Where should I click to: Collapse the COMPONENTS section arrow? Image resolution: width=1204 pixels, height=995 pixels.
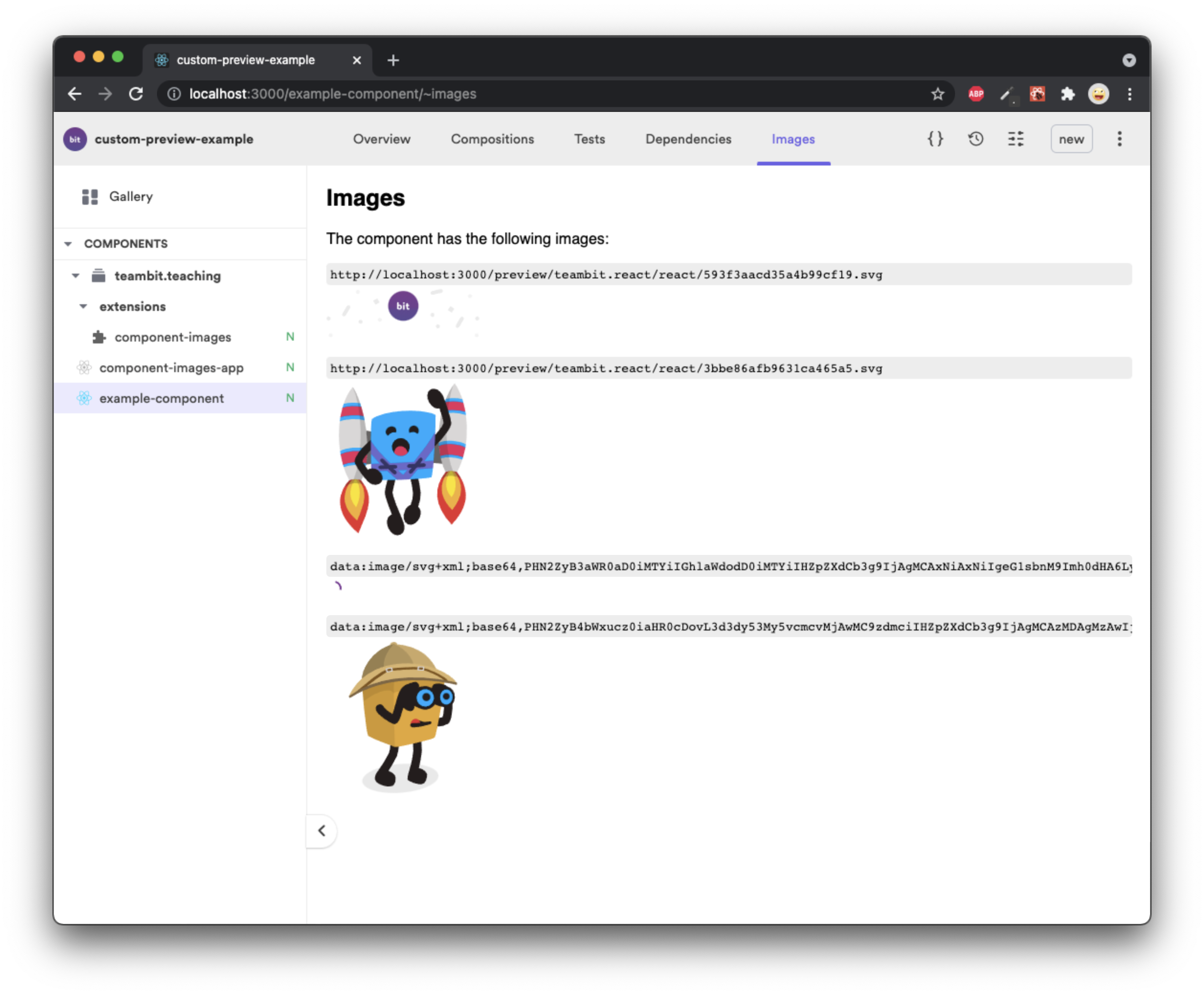68,244
